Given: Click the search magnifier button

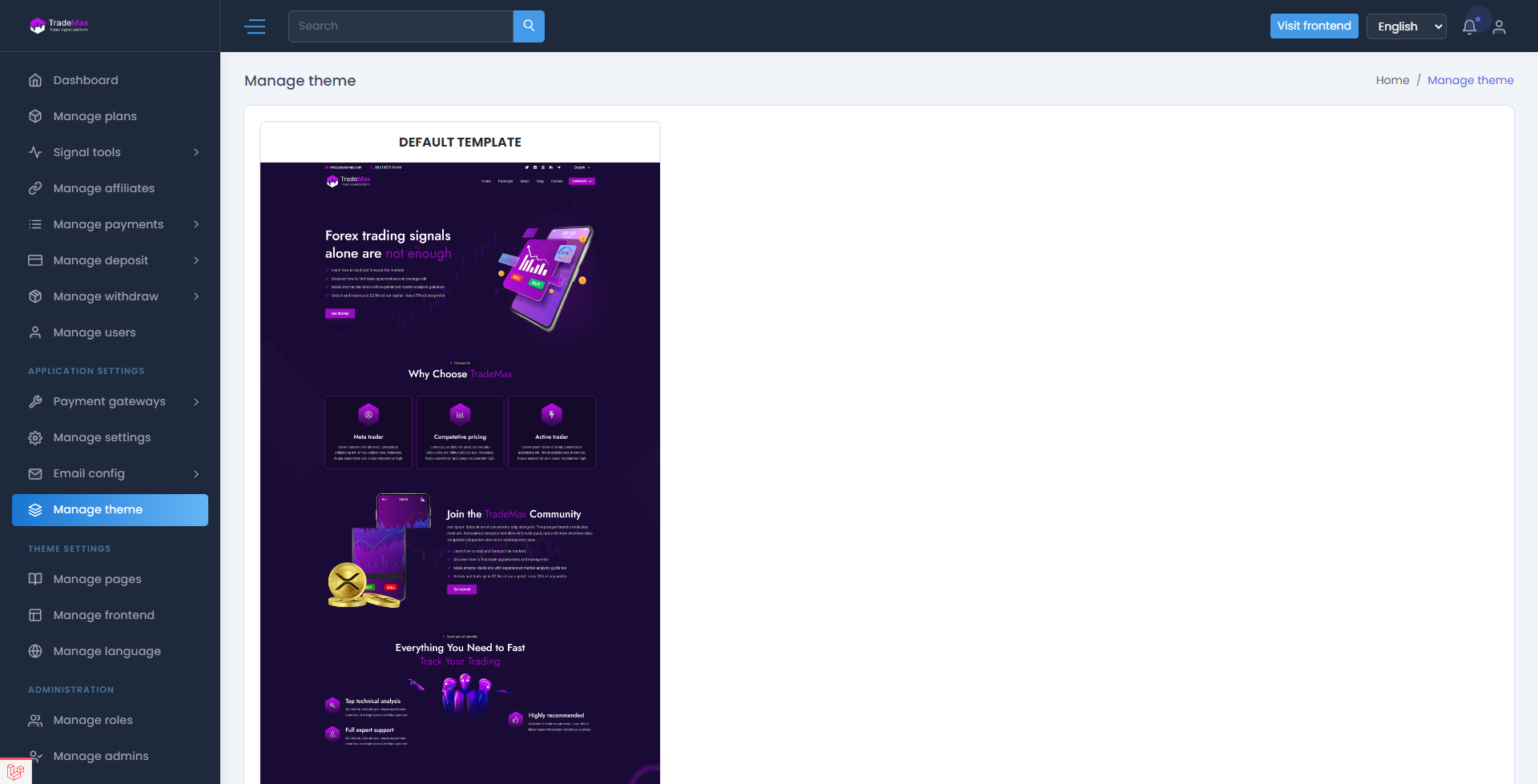Looking at the screenshot, I should point(529,26).
